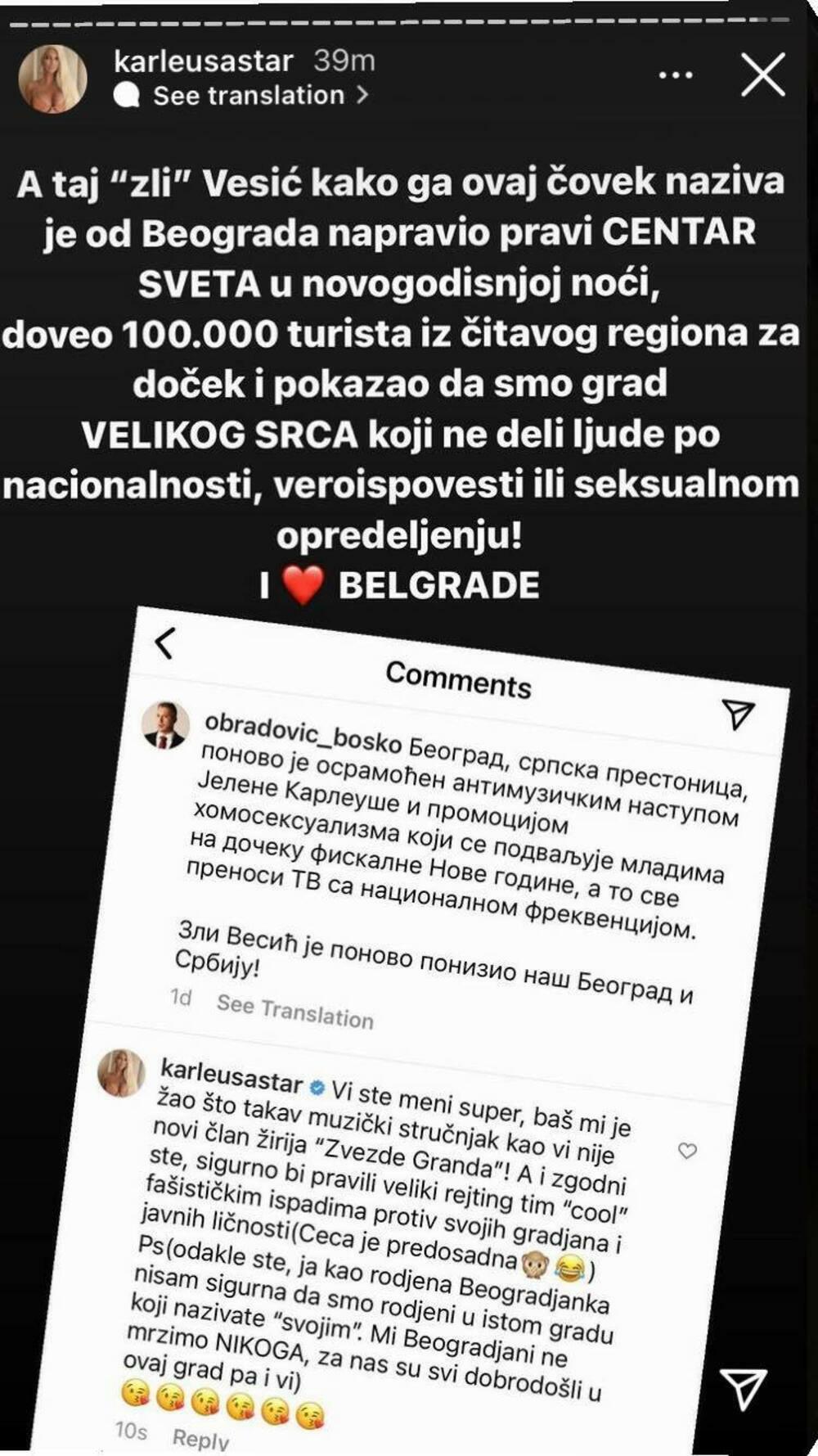Viewport: 818px width, 1456px height.
Task: Tap Reply under the karleusastar comment
Action: [x=200, y=1438]
